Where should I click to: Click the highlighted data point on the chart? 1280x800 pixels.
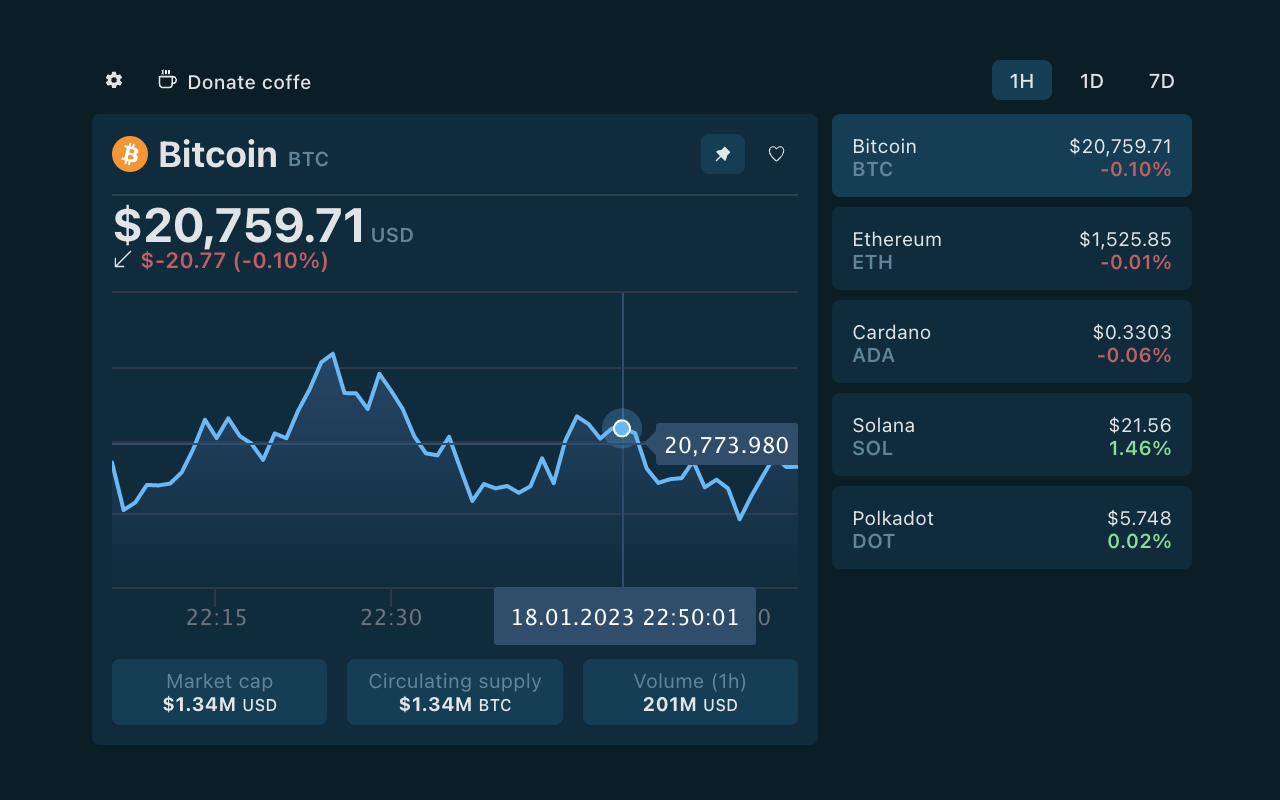pos(623,428)
